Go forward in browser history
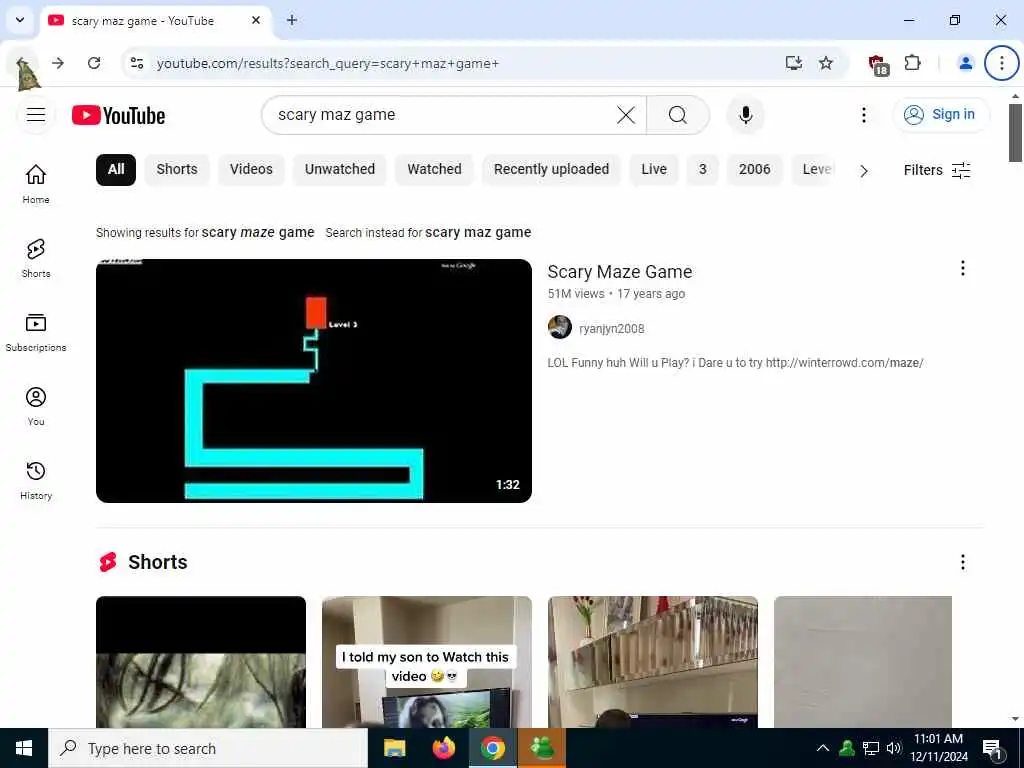 coord(58,63)
